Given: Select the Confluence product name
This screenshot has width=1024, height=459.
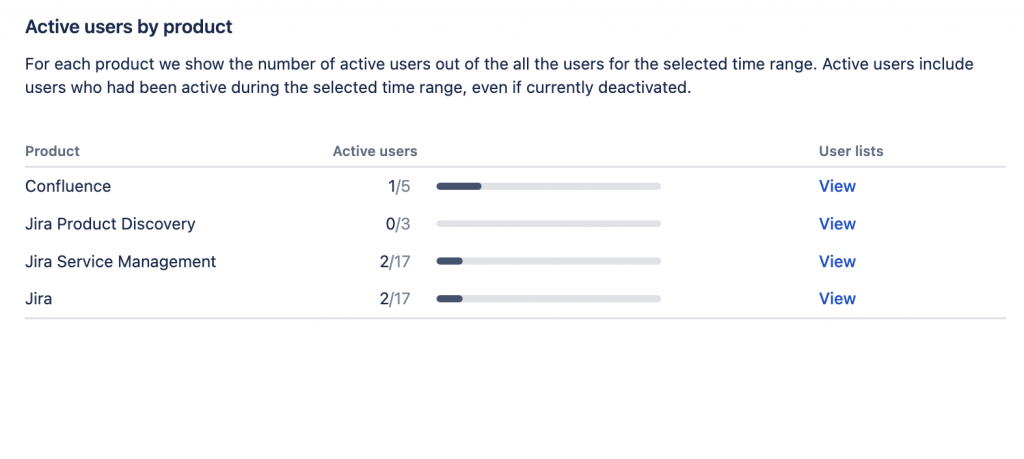Looking at the screenshot, I should 68,186.
